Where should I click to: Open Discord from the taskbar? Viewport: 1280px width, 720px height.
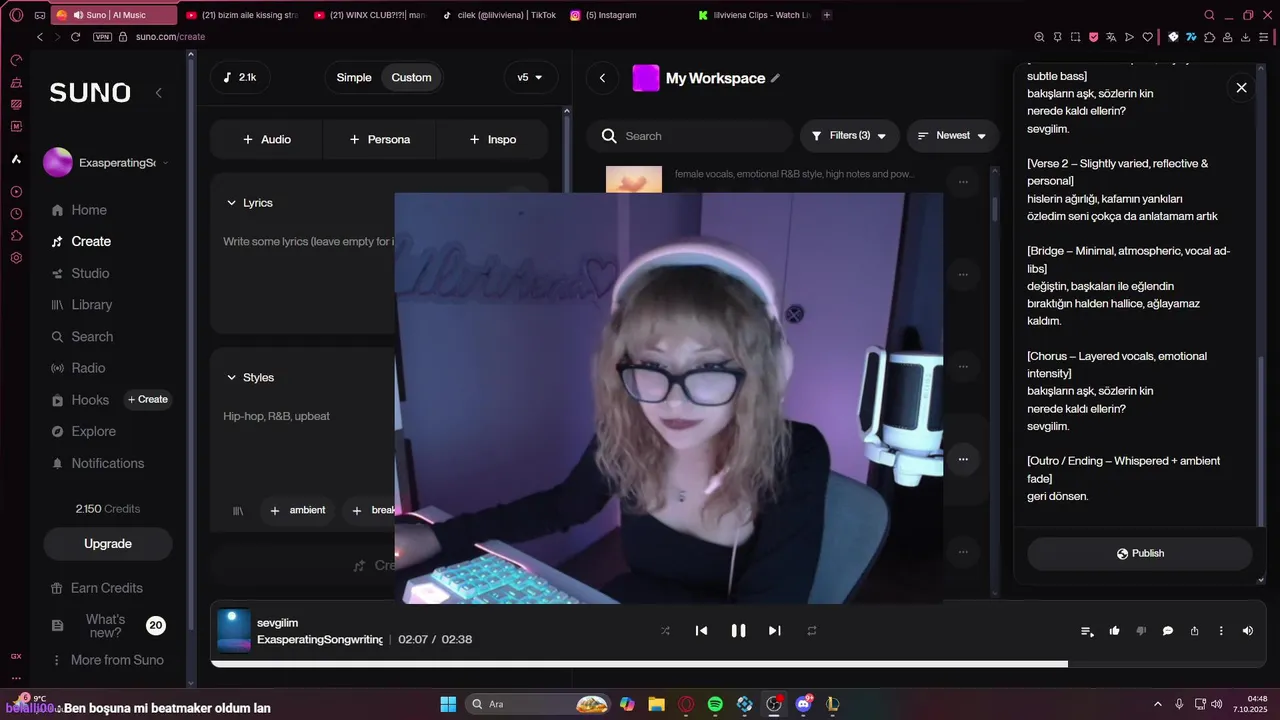(x=803, y=704)
